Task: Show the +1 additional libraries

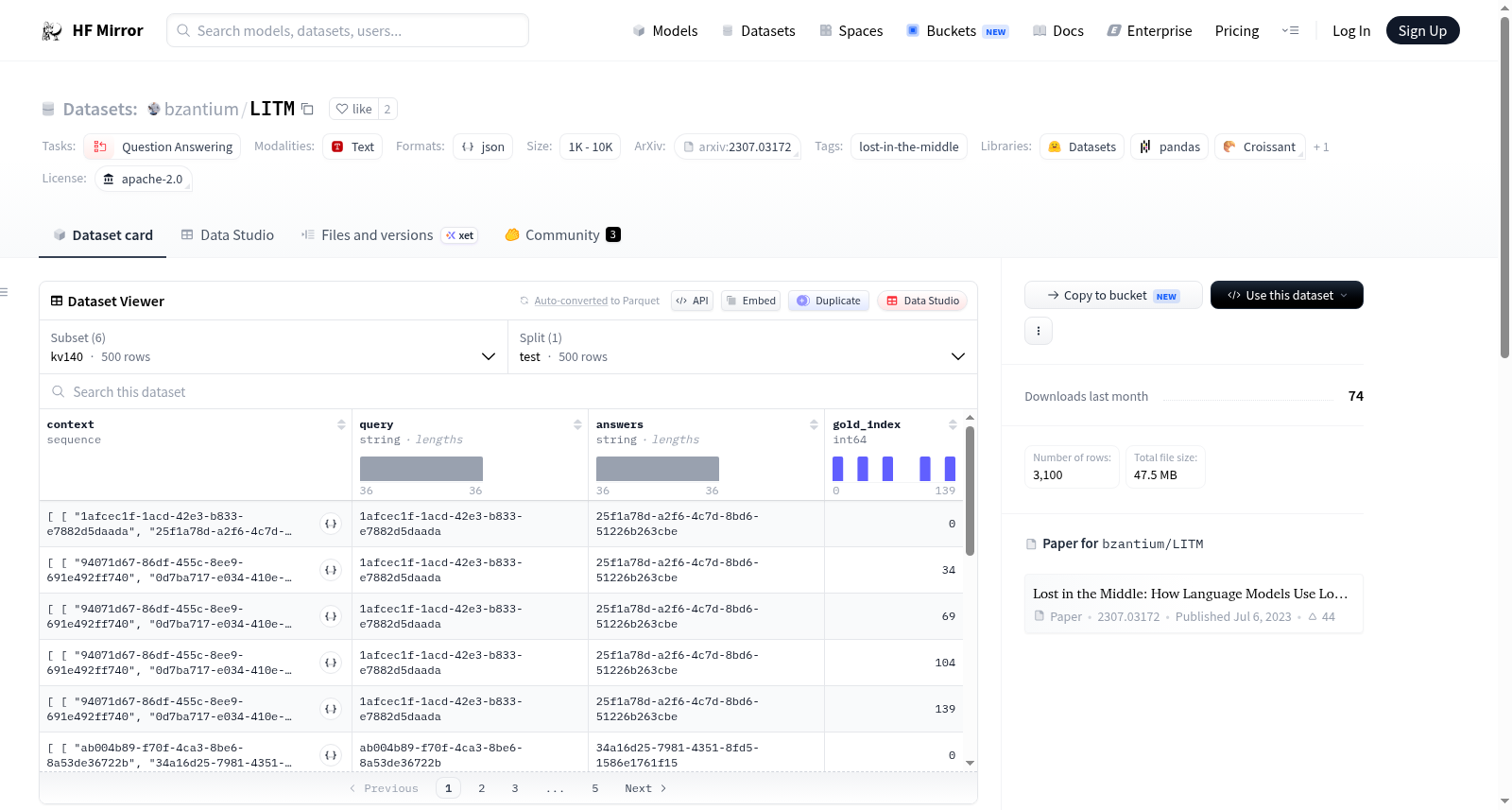Action: click(x=1321, y=147)
